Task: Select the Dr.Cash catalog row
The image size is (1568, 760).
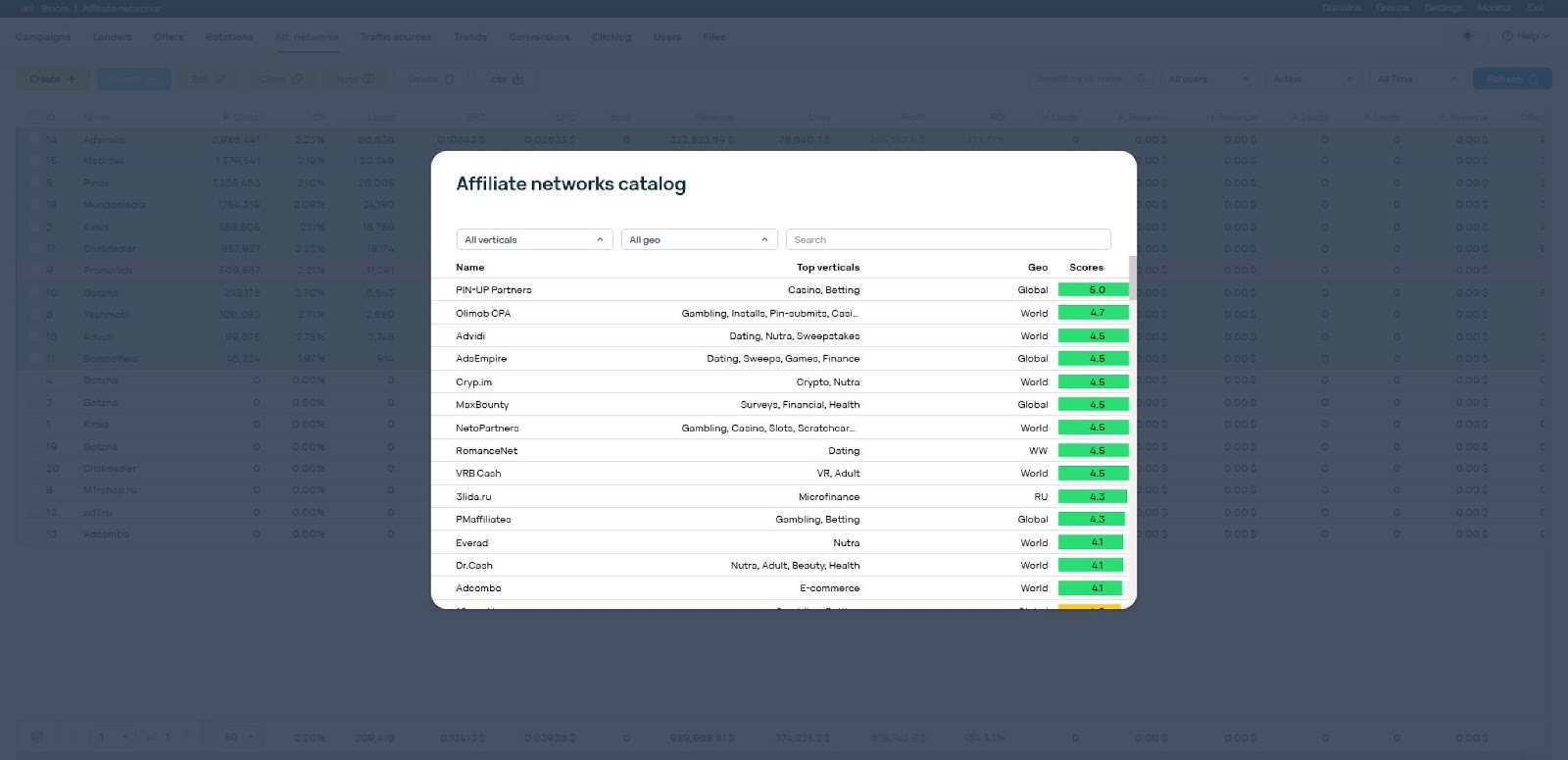Action: coord(780,565)
